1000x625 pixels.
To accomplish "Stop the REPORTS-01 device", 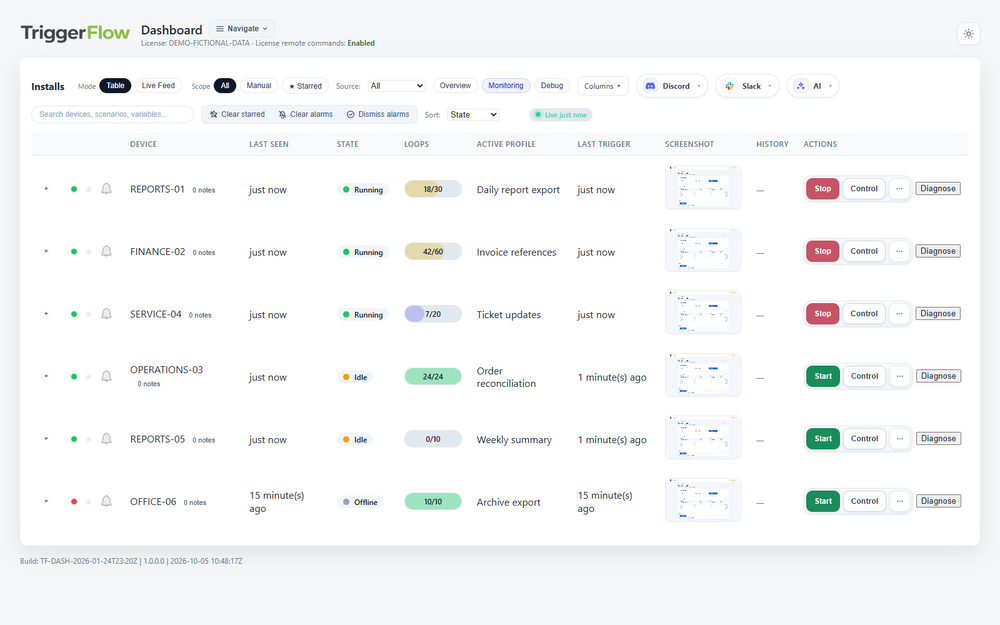I will point(823,189).
